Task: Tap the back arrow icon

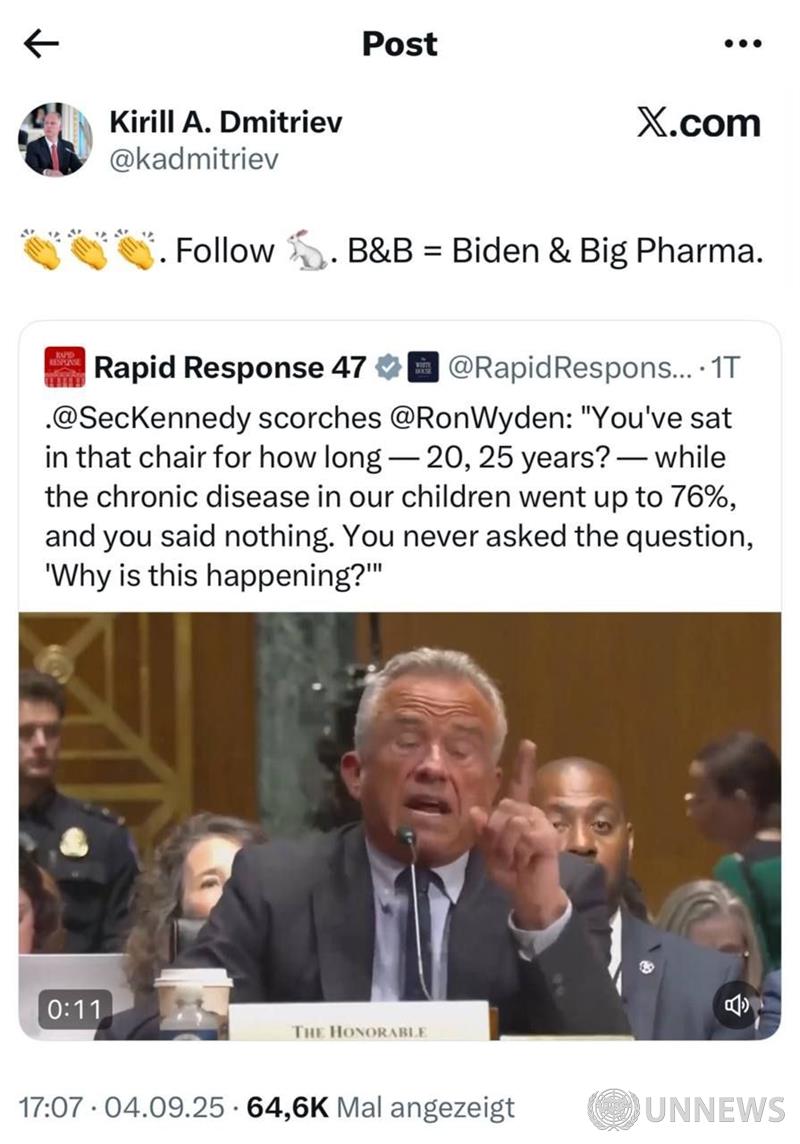Action: coord(41,44)
